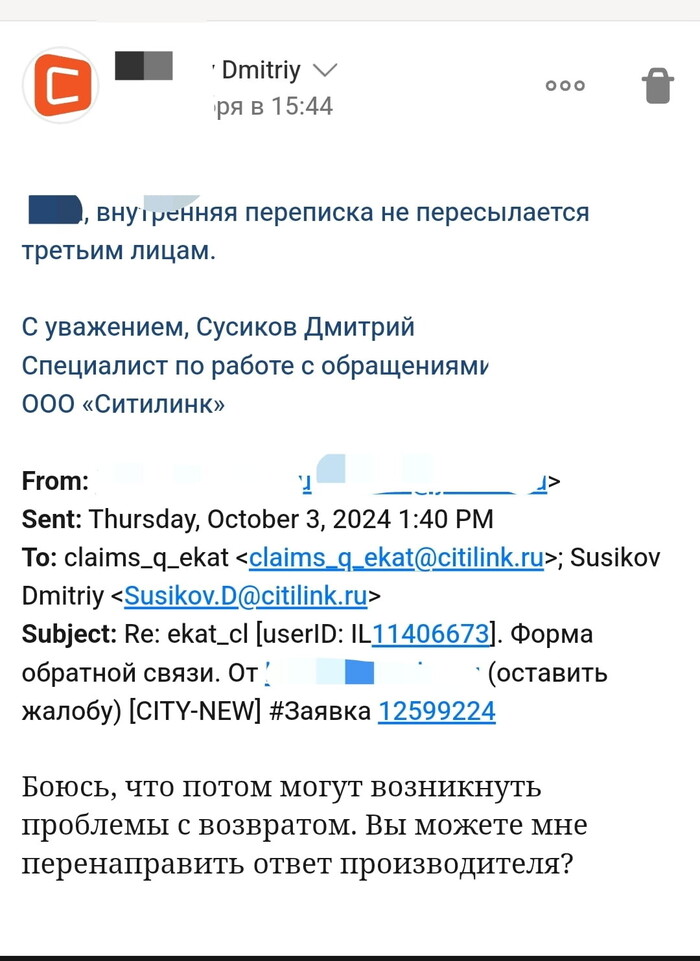
Task: Delete this email with the trash icon
Action: click(x=657, y=86)
